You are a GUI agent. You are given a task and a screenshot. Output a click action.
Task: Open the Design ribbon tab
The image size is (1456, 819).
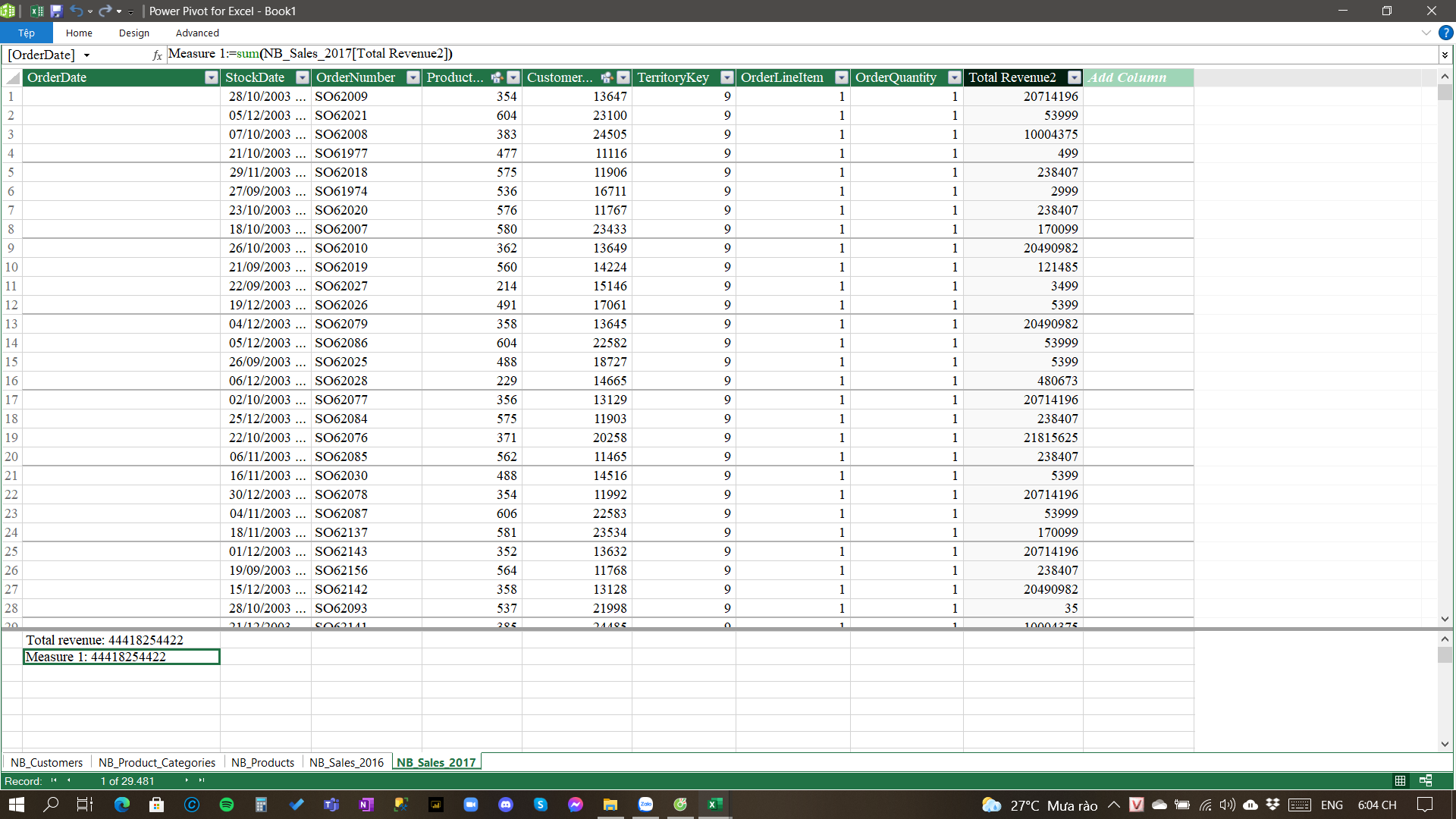tap(134, 33)
